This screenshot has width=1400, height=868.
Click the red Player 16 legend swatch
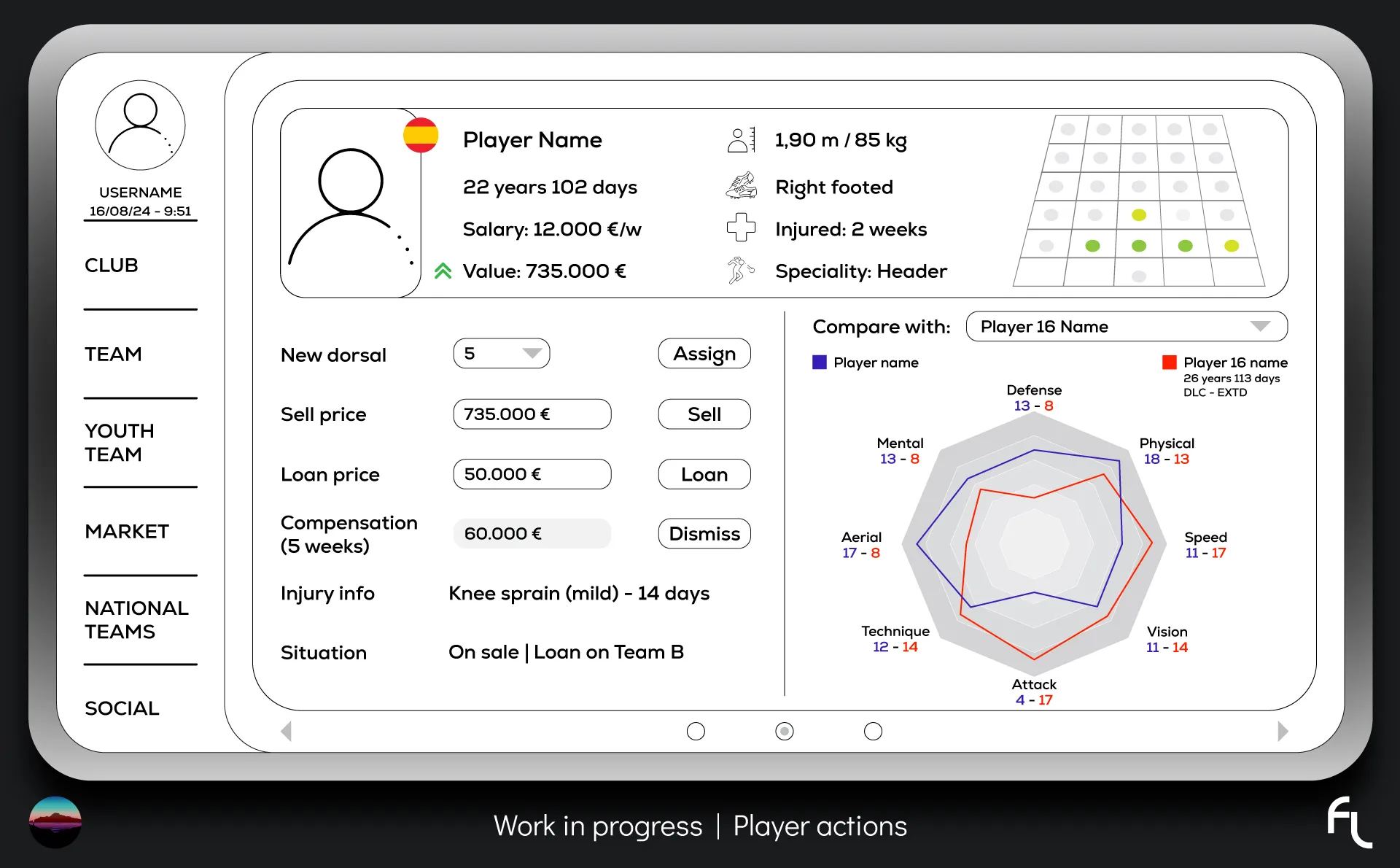(x=1170, y=363)
